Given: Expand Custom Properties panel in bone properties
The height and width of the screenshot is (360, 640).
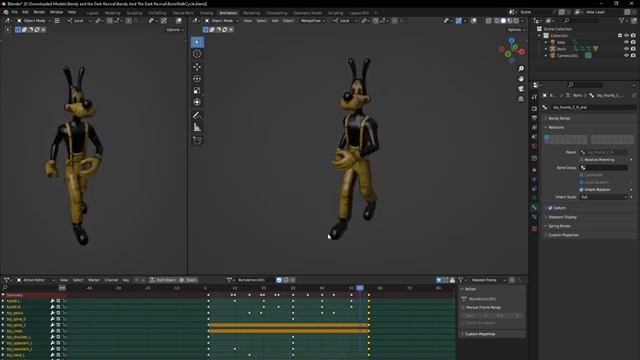Looking at the screenshot, I should pos(563,235).
